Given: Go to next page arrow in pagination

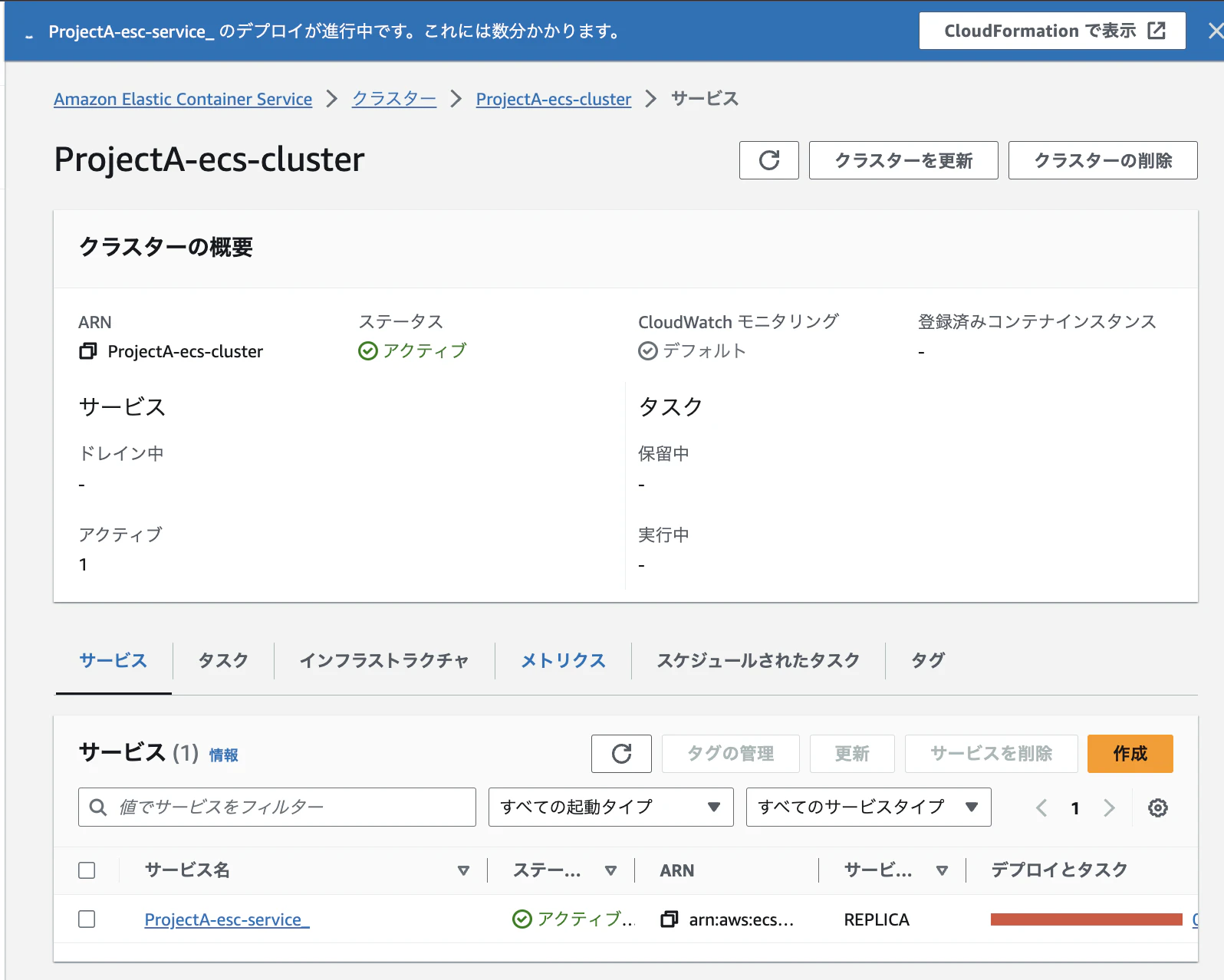Looking at the screenshot, I should pos(1109,807).
